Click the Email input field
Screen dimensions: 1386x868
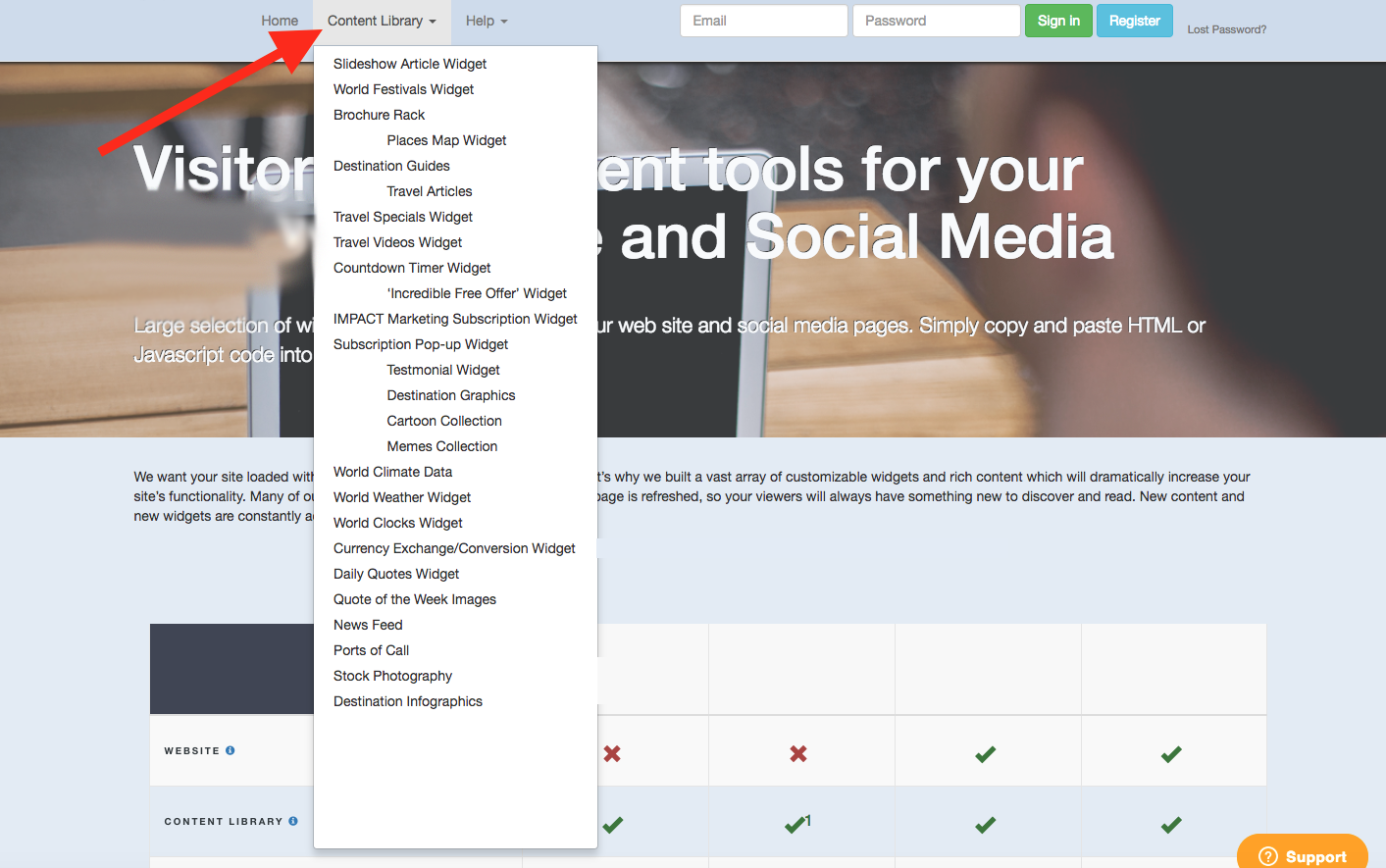[x=764, y=21]
